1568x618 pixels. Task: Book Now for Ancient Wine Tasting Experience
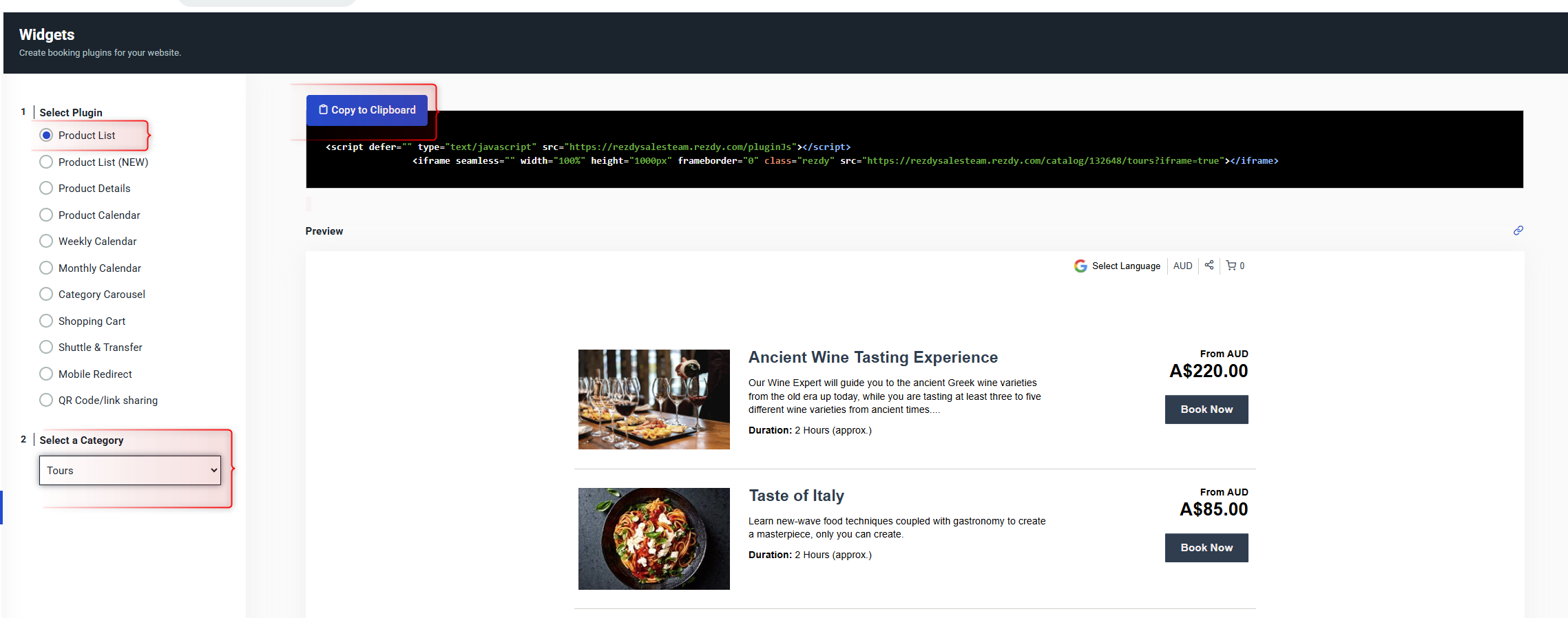[x=1206, y=409]
